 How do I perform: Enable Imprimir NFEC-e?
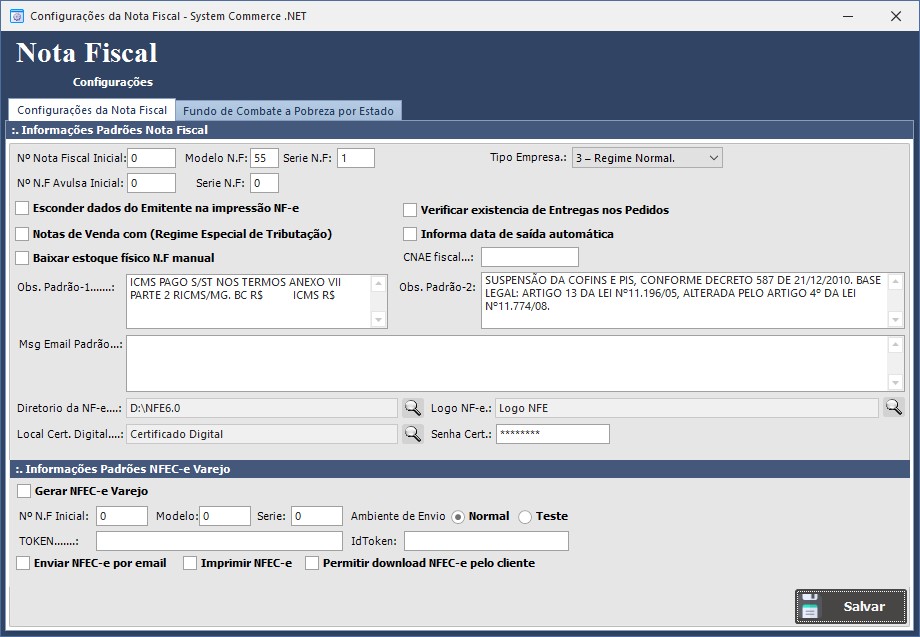pos(188,563)
